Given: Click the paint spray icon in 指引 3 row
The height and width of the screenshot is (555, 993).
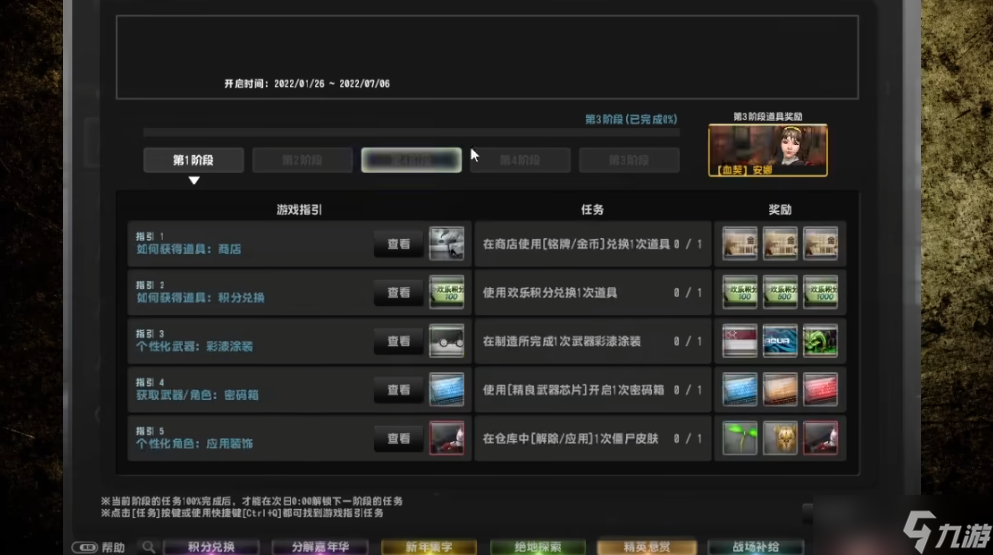Looking at the screenshot, I should [446, 341].
